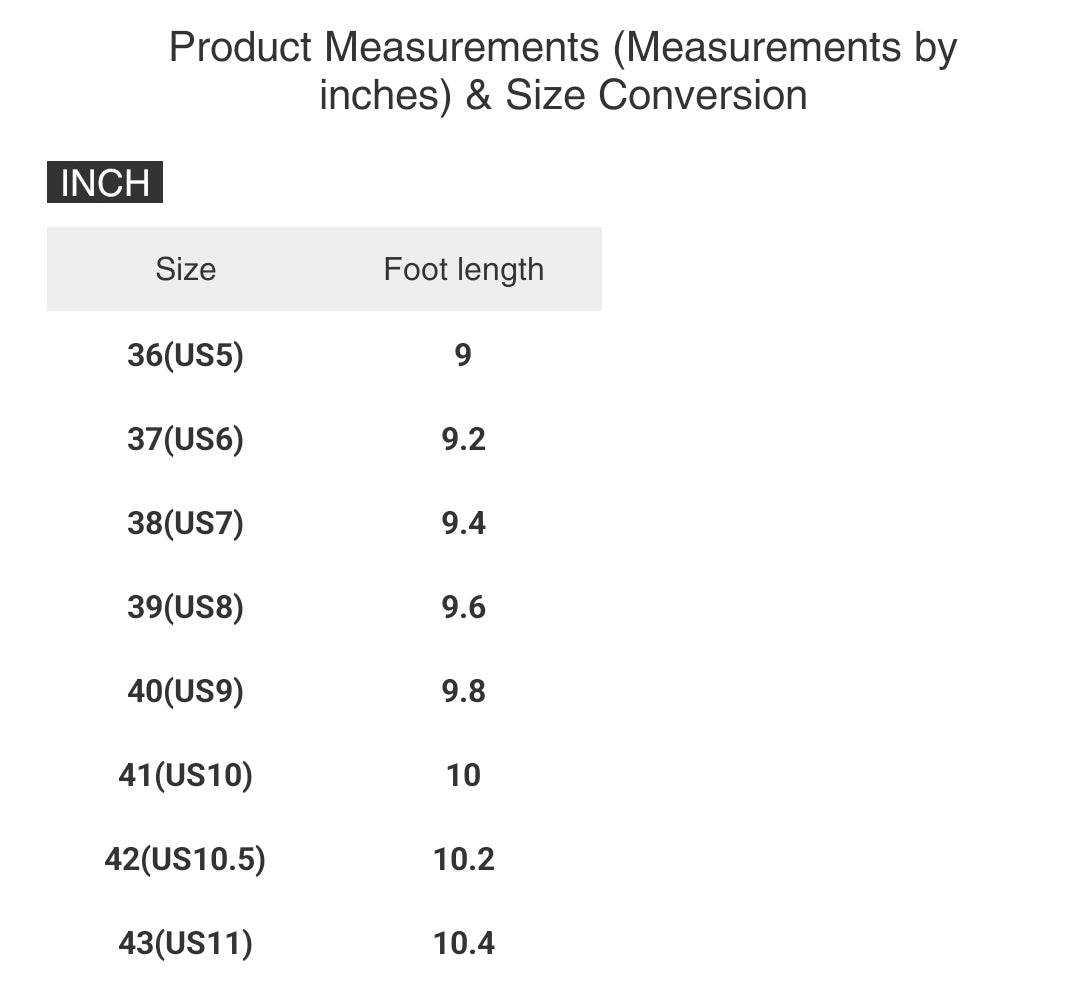Click the Foot length column header
This screenshot has width=1080, height=989.
point(463,269)
